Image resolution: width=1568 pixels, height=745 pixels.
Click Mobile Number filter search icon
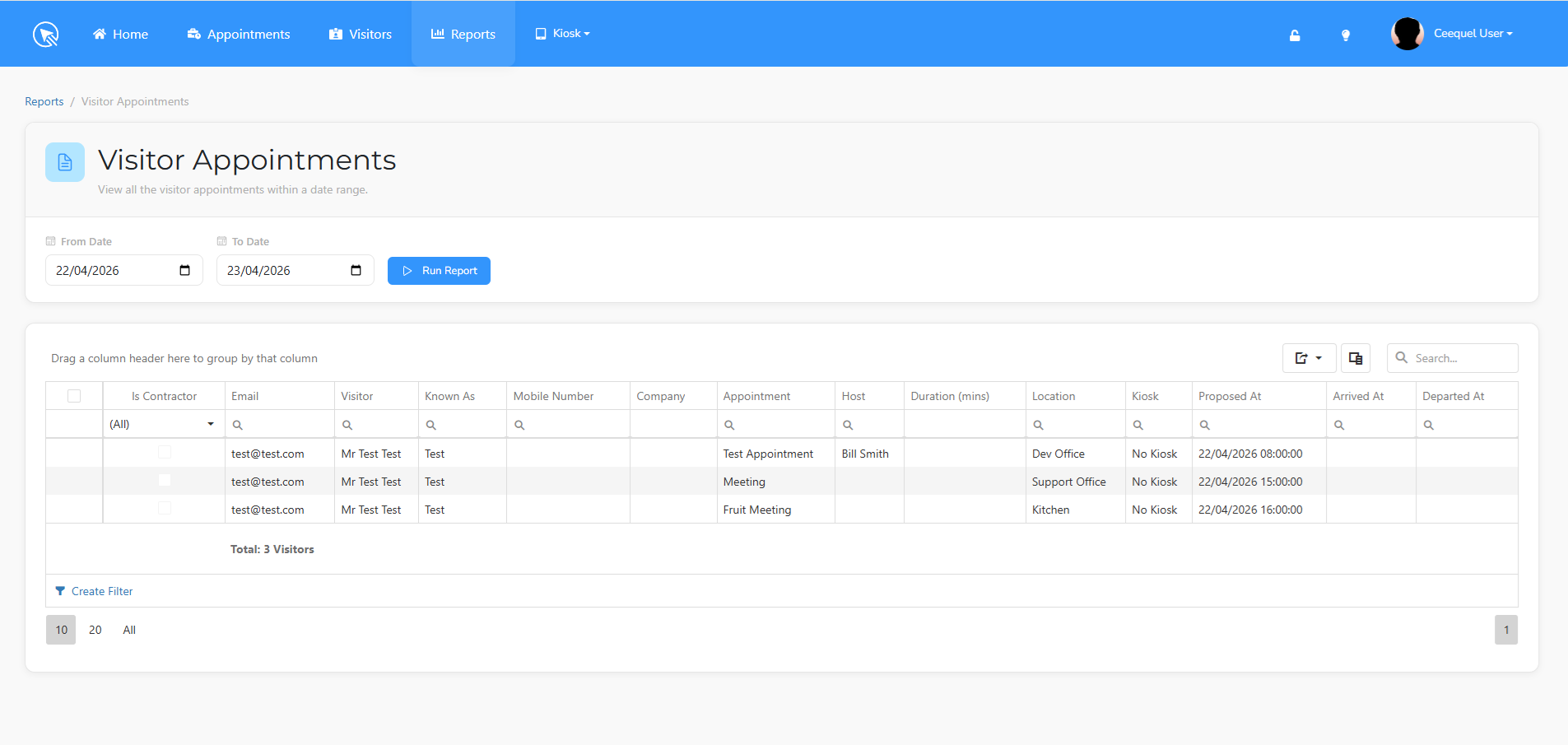tap(519, 425)
